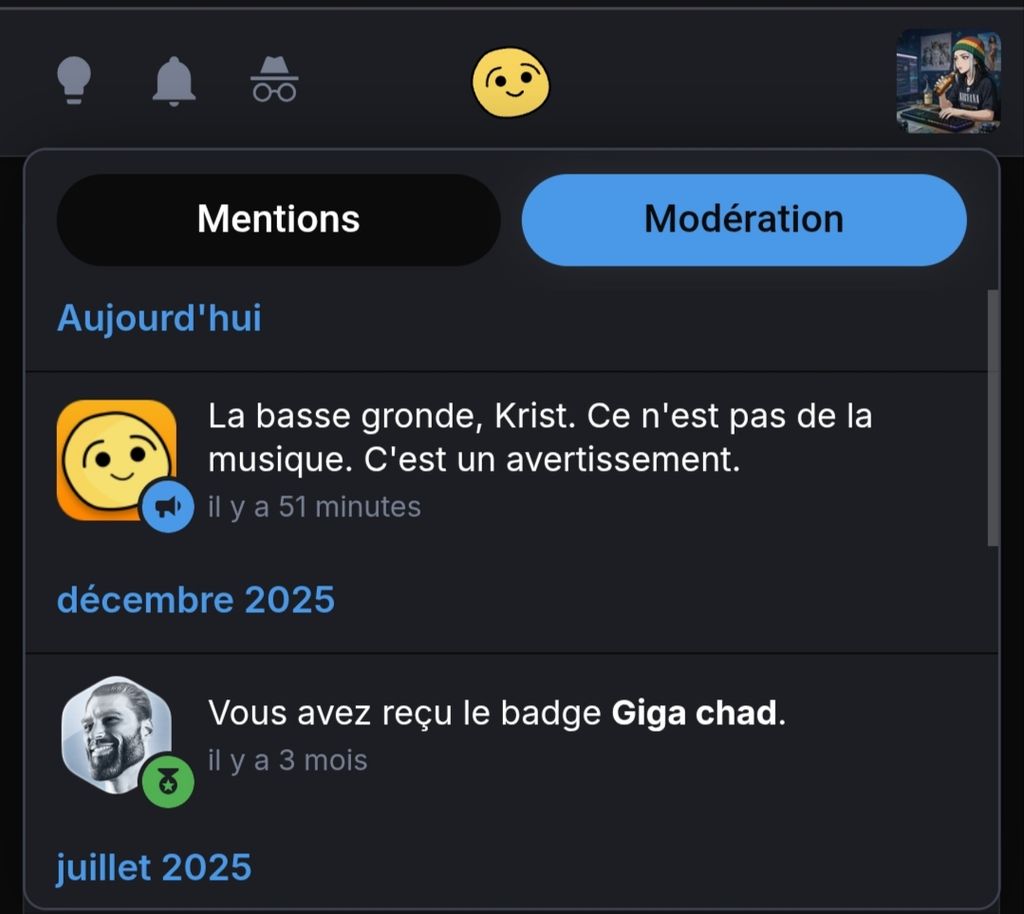Click the blue megaphone badge icon
The height and width of the screenshot is (914, 1024).
[x=168, y=508]
